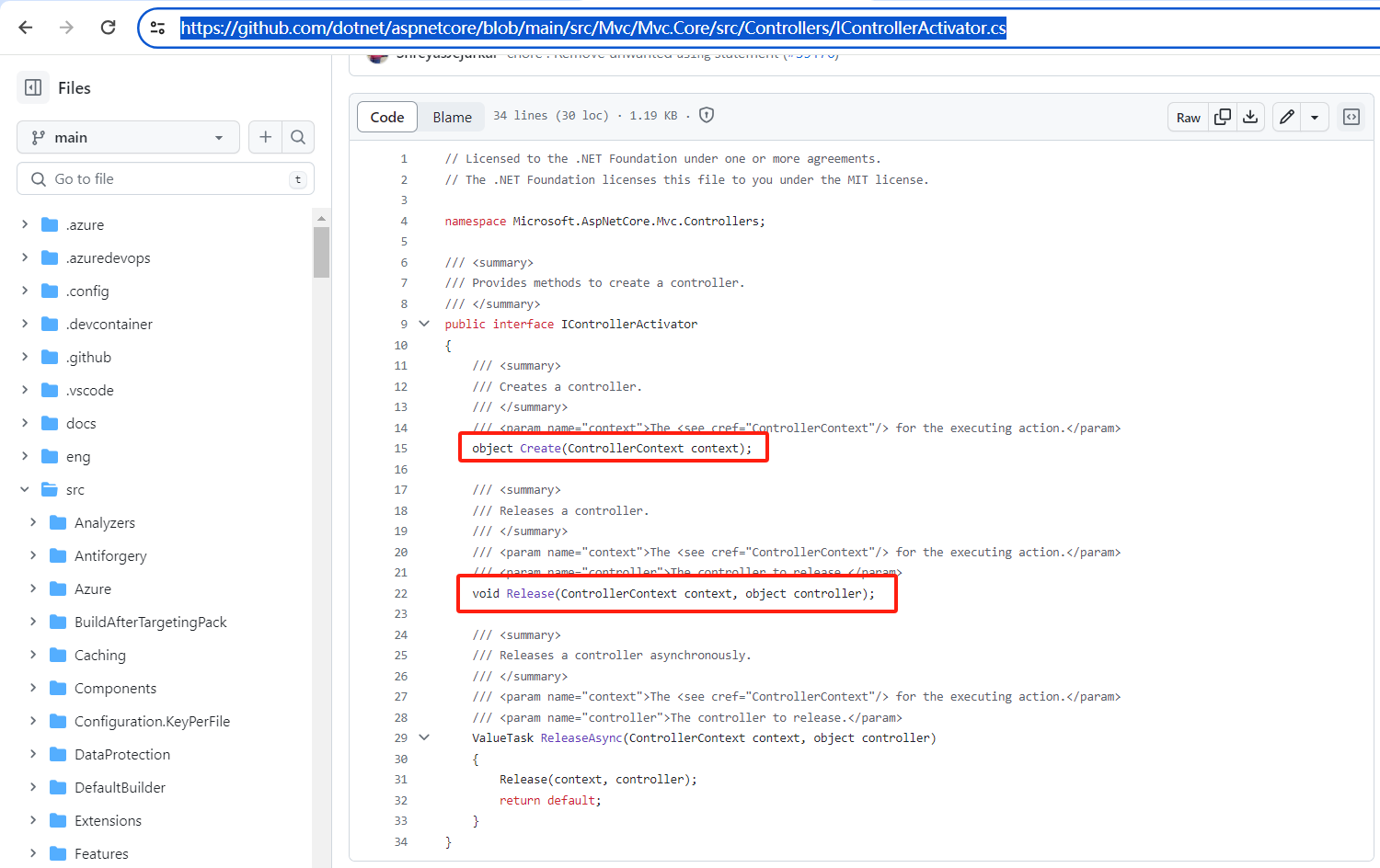
Task: Expand the .azuredevops folder
Action: (25, 257)
